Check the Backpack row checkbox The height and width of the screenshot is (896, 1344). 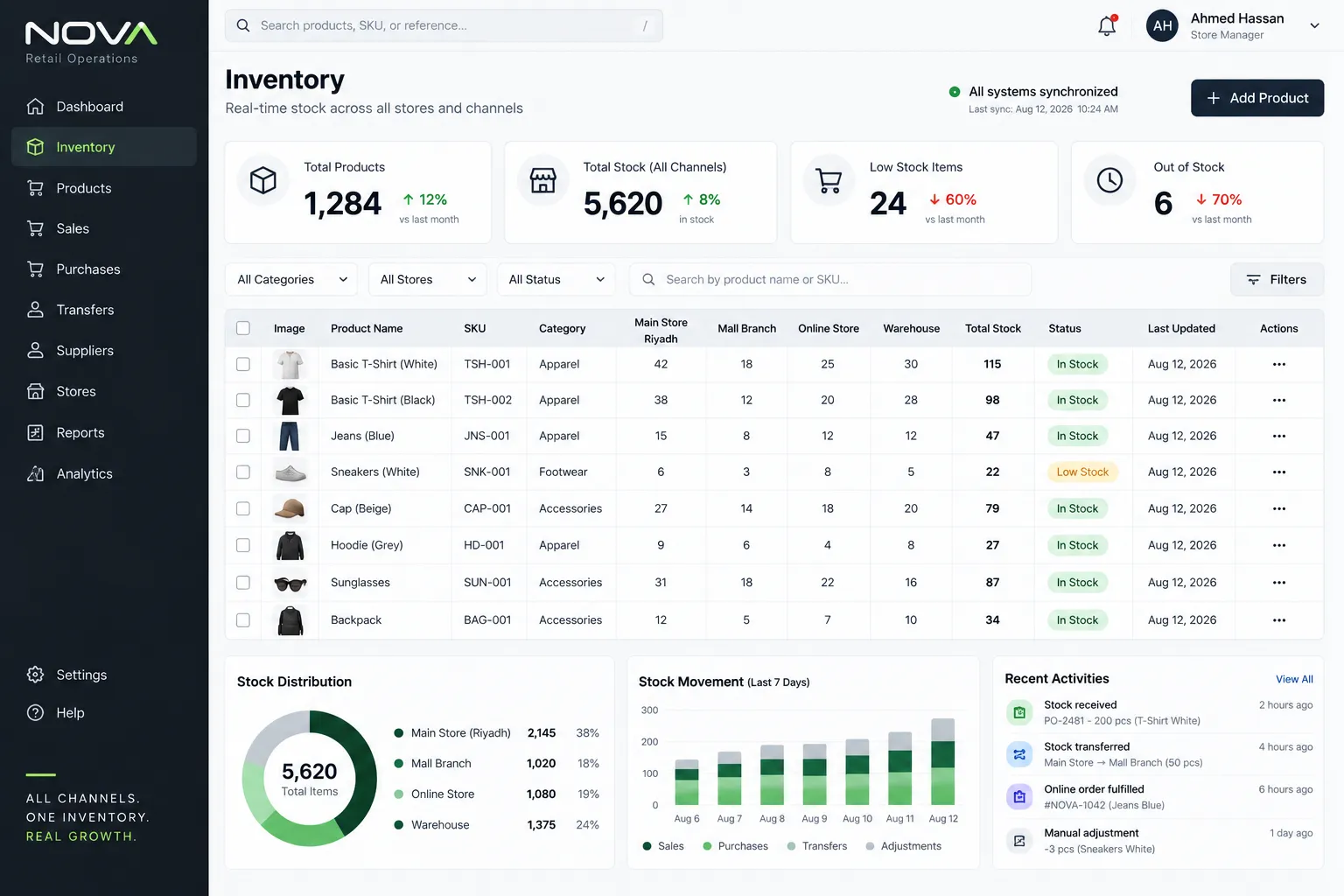click(243, 620)
